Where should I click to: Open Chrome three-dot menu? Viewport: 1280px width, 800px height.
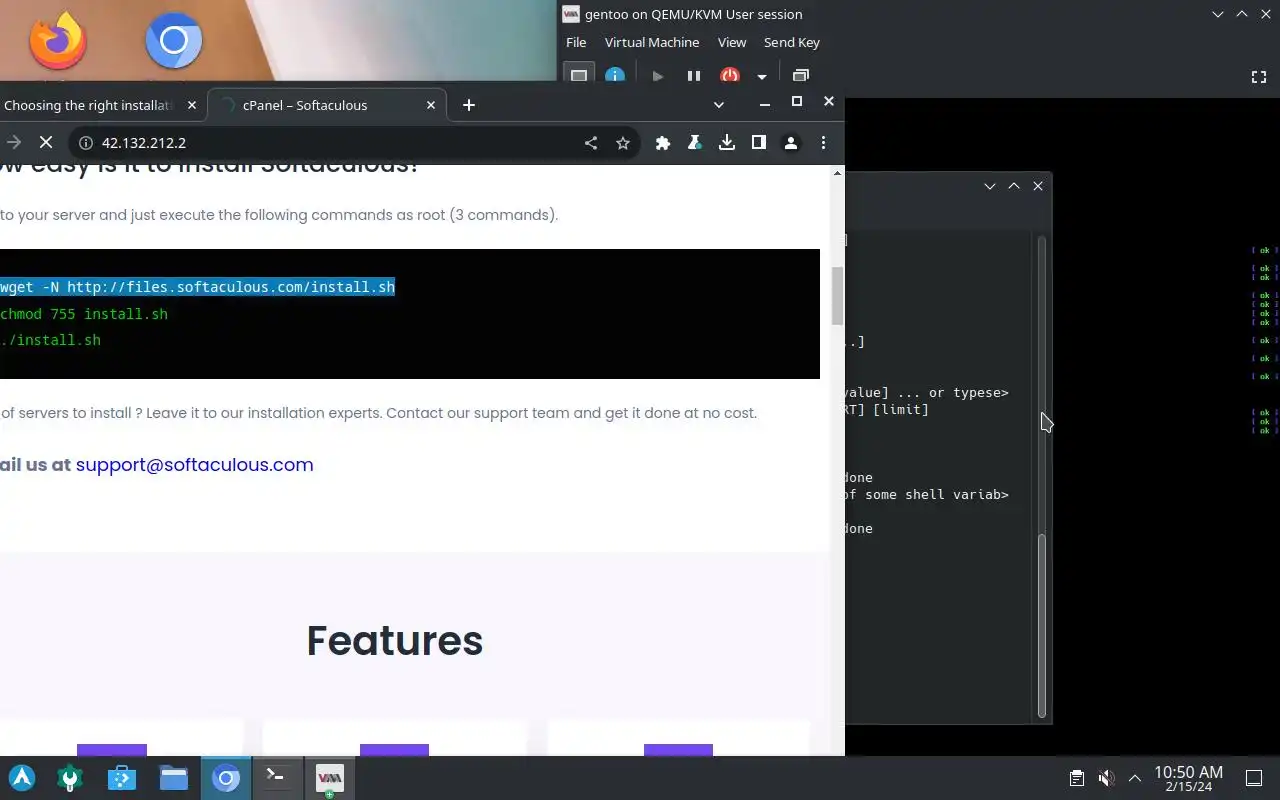click(x=823, y=143)
